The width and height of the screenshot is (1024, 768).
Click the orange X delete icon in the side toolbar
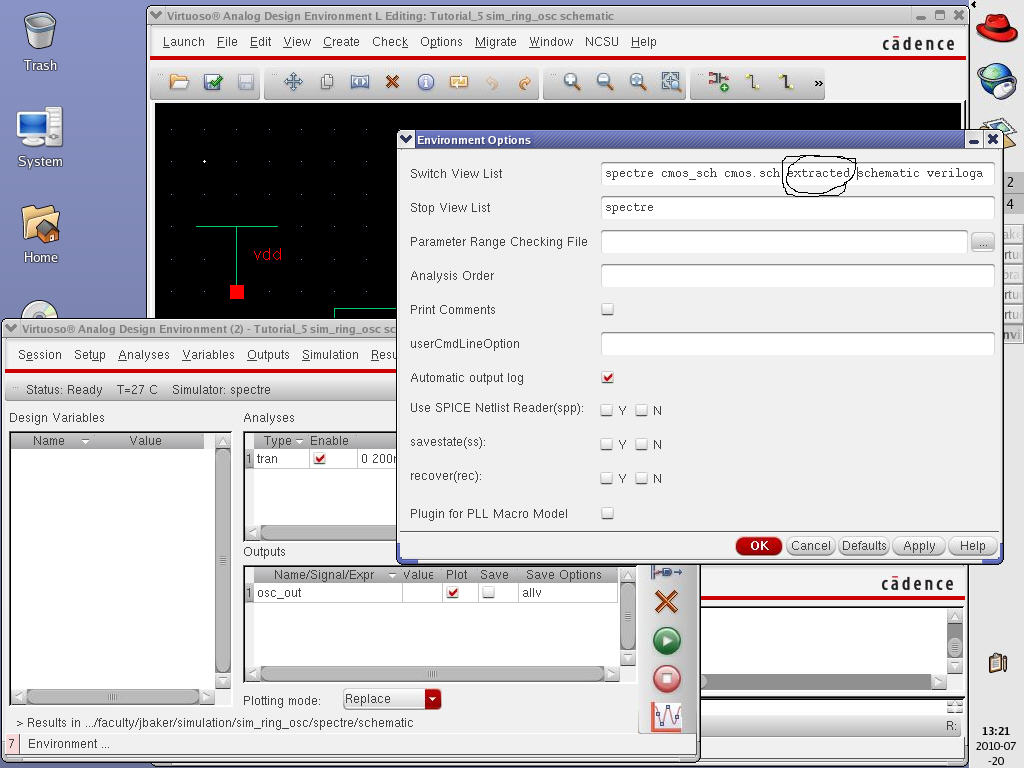(666, 601)
